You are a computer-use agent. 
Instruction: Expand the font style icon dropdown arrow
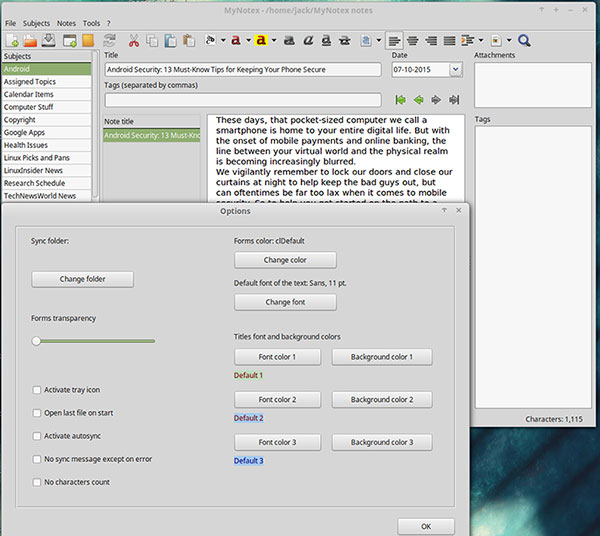point(223,40)
